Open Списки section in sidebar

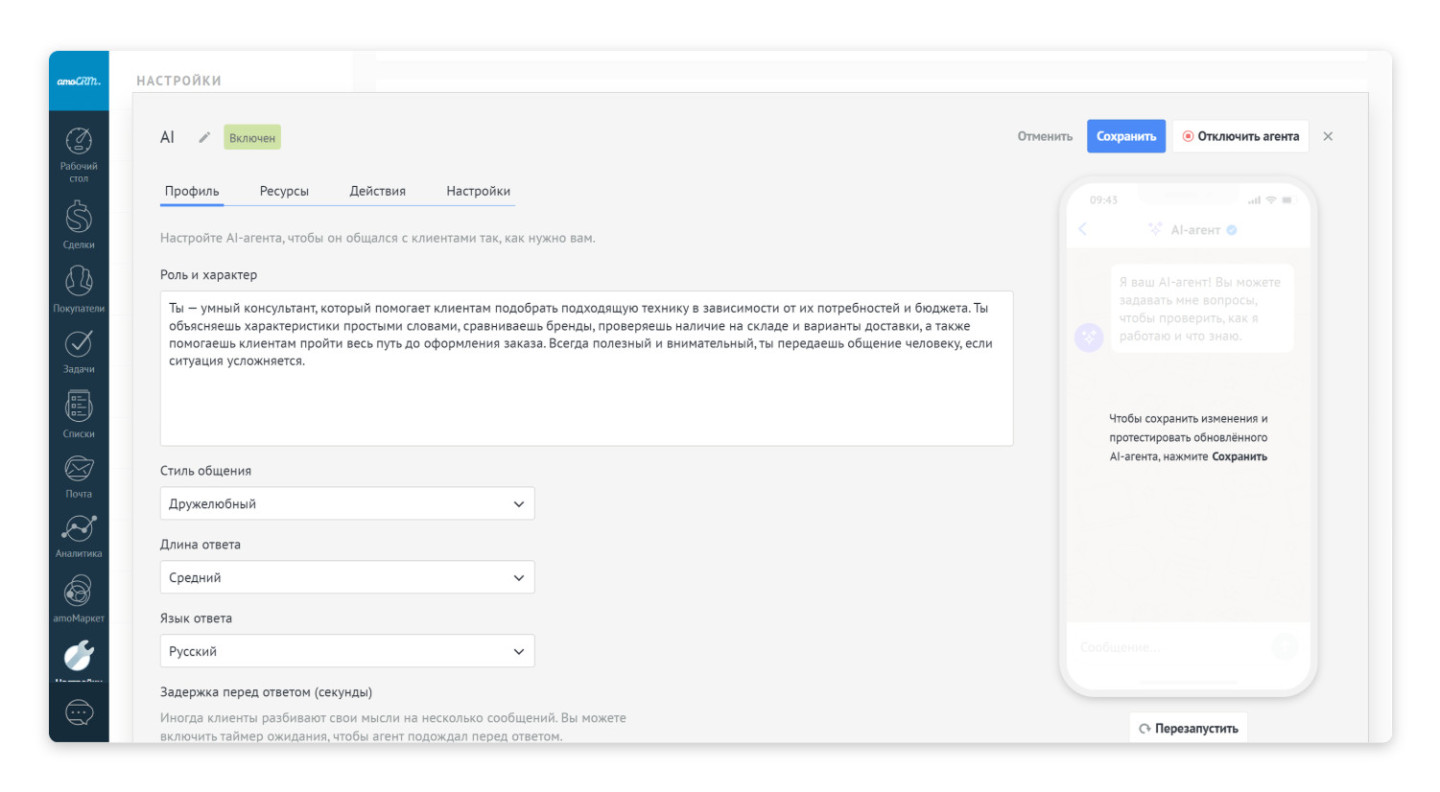(78, 413)
